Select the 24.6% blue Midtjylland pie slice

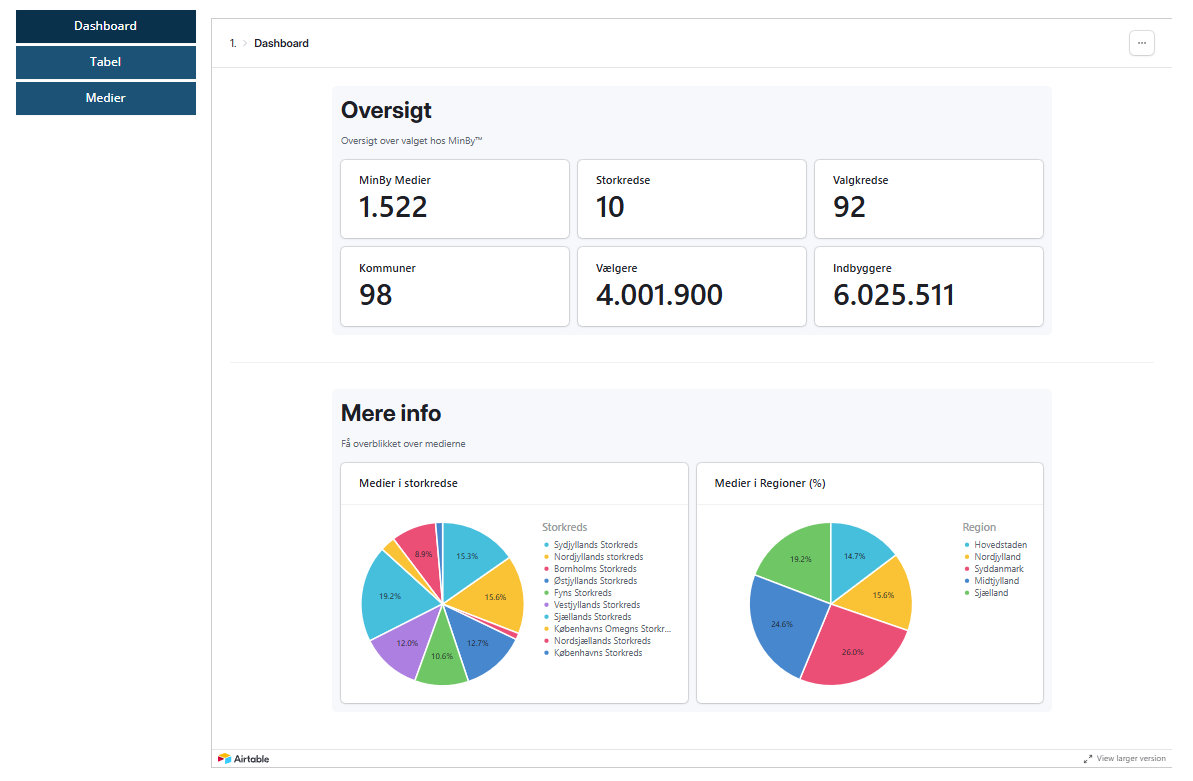pos(783,622)
